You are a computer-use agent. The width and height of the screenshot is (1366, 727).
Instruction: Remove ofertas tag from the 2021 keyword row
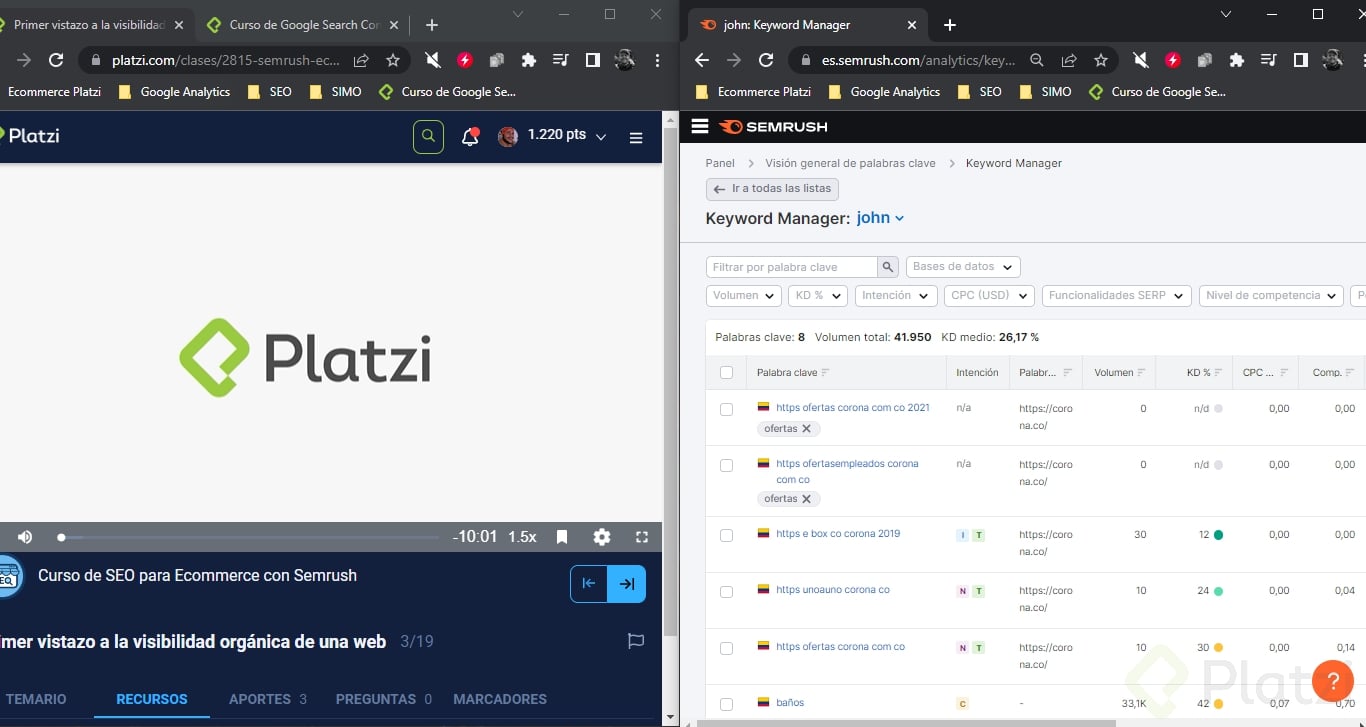tap(806, 429)
